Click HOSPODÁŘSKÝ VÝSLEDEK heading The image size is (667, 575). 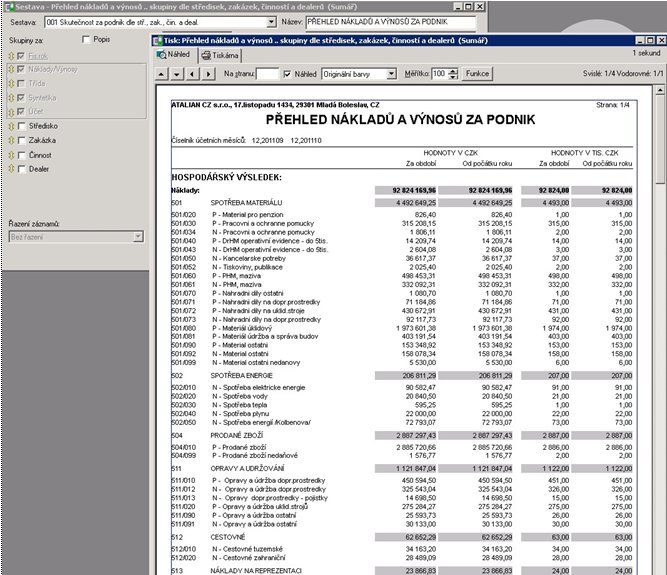pyautogui.click(x=226, y=177)
